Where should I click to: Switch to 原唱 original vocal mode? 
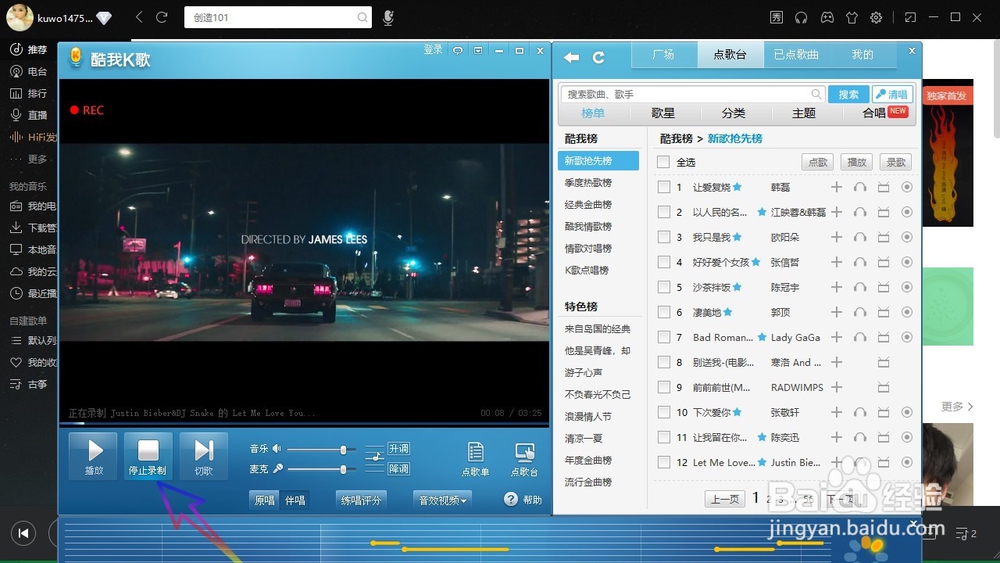click(264, 500)
